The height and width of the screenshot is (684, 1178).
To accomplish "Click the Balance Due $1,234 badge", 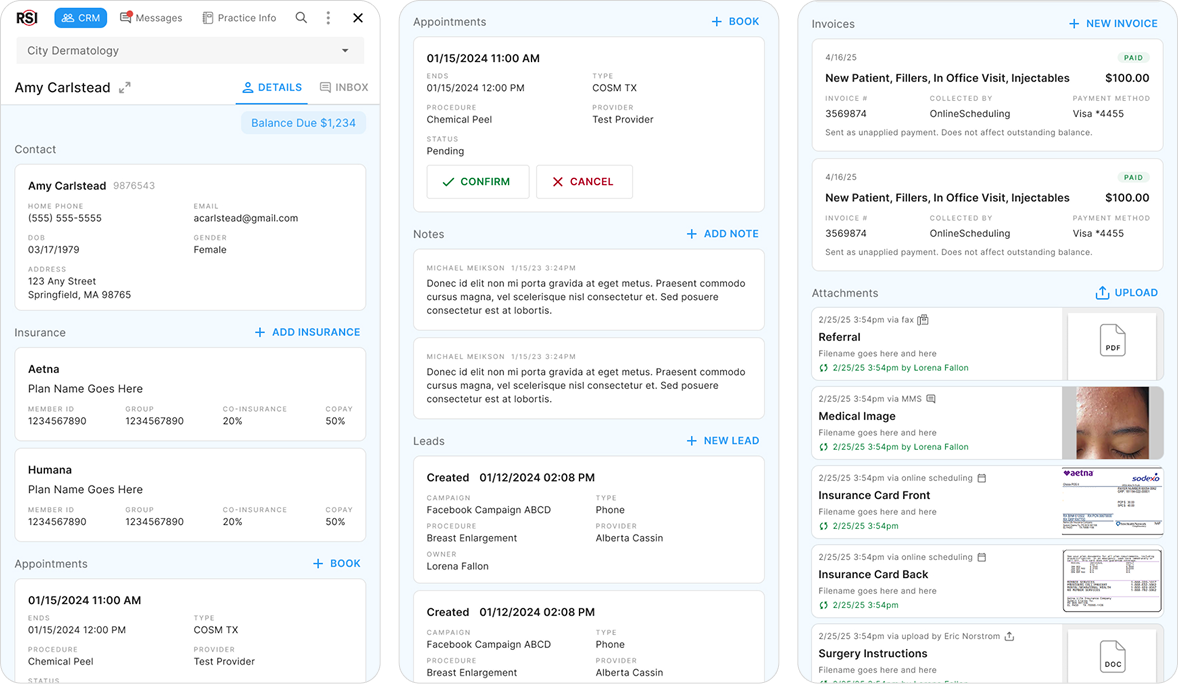I will tap(303, 123).
